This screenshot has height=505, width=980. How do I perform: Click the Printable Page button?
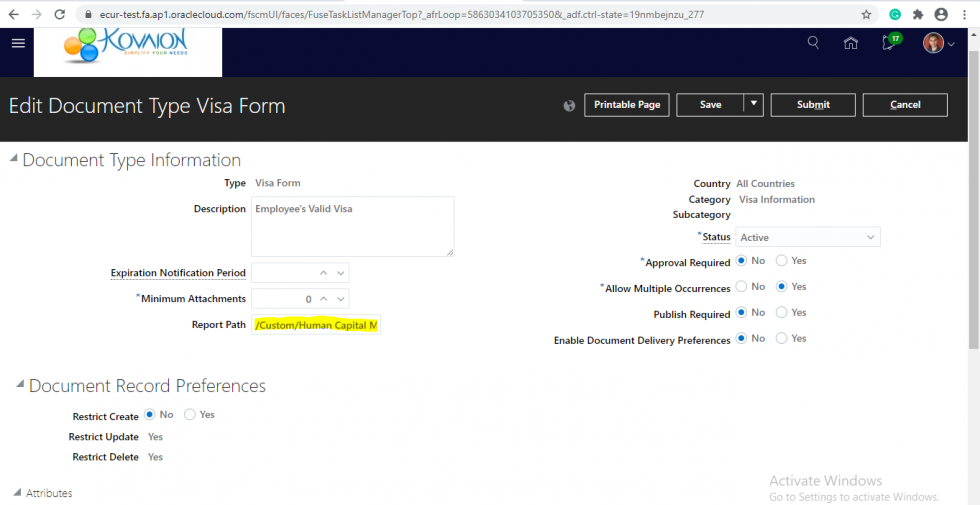click(627, 104)
